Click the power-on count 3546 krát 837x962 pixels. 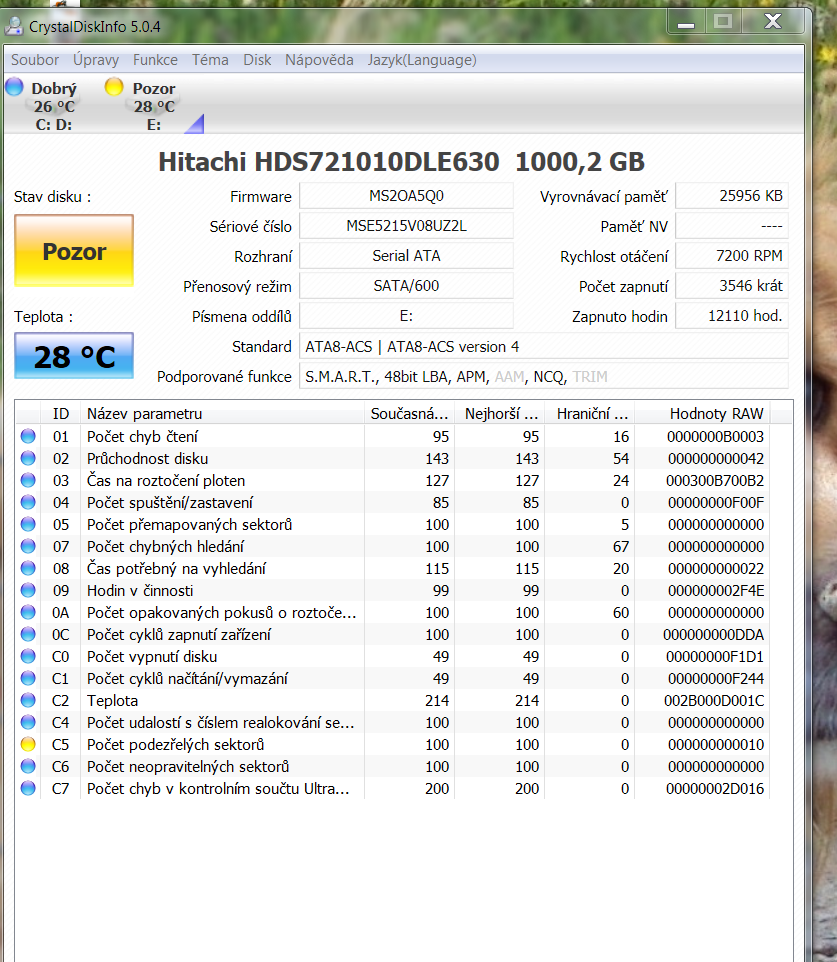(732, 286)
